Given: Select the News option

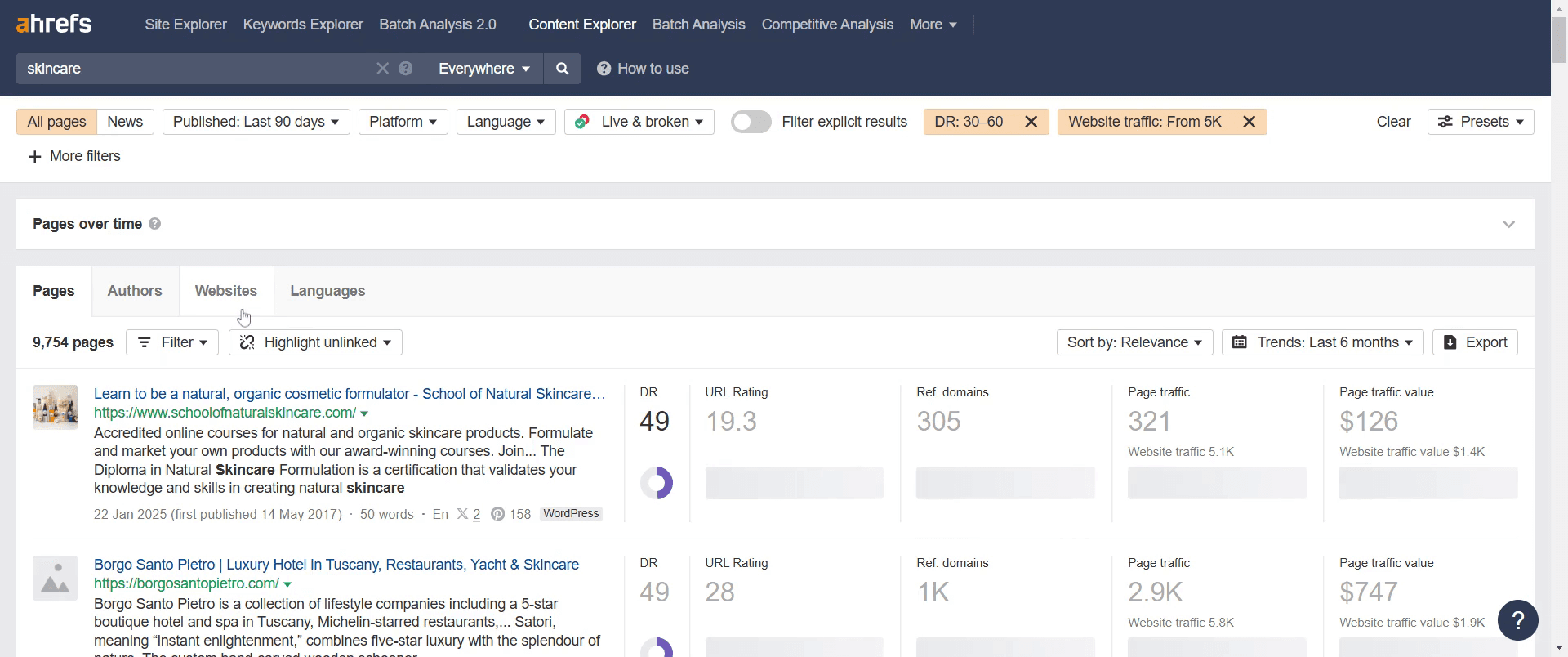Looking at the screenshot, I should 125,122.
